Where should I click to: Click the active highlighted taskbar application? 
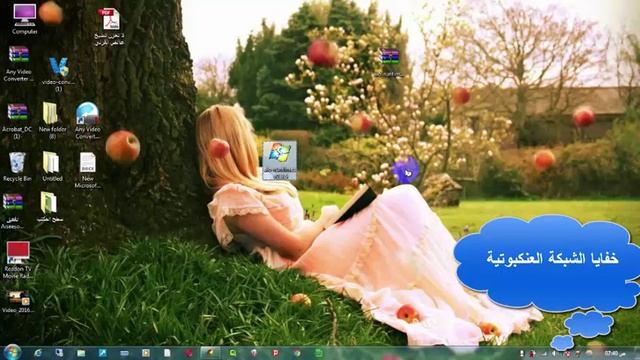[x=210, y=353]
